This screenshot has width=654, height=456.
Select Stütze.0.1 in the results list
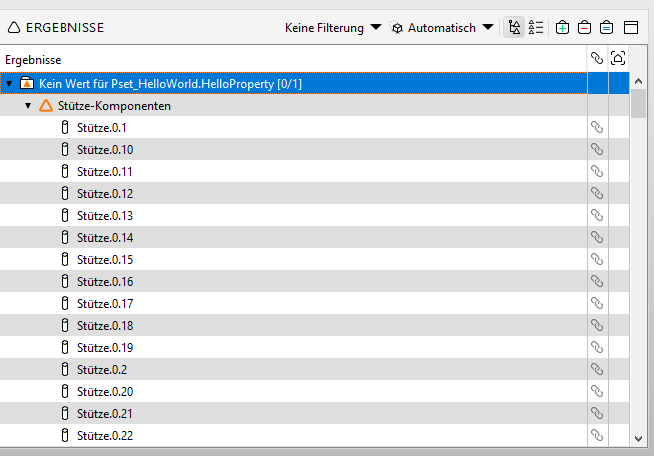[x=314, y=128]
